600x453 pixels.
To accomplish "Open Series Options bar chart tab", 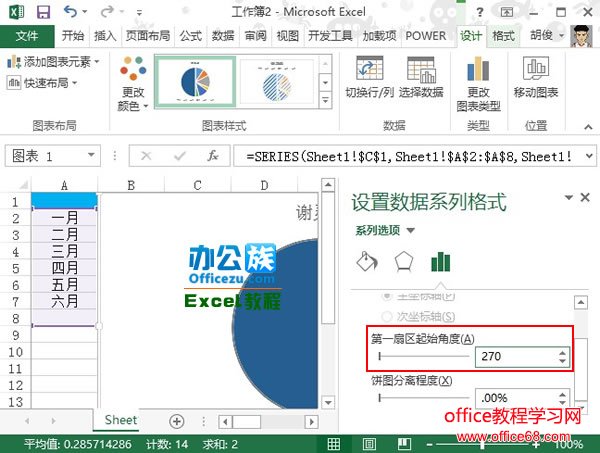I will (x=440, y=262).
